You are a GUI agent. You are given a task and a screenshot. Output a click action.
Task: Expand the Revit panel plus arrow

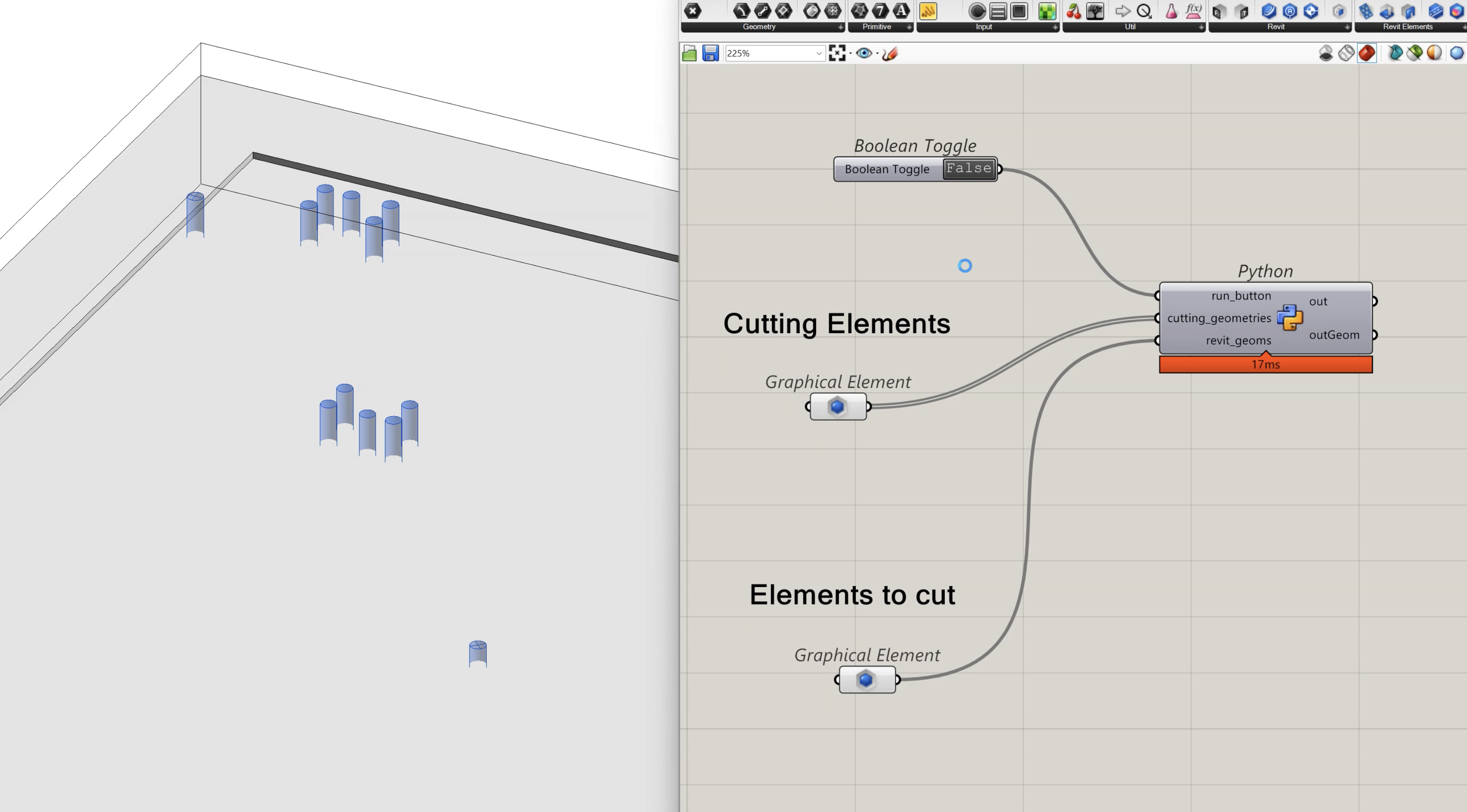click(1347, 27)
